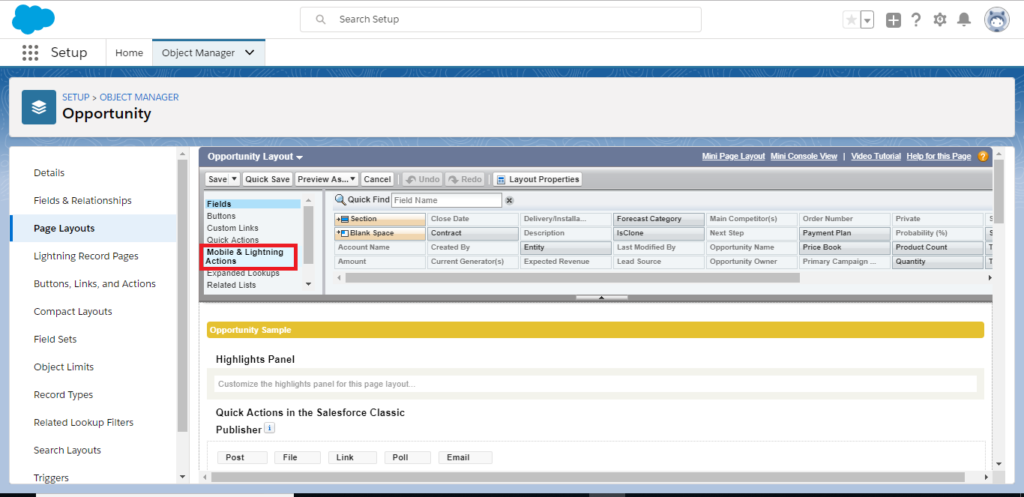Viewport: 1024px width, 497px height.
Task: Open Triggers in the sidebar
Action: pyautogui.click(x=51, y=478)
